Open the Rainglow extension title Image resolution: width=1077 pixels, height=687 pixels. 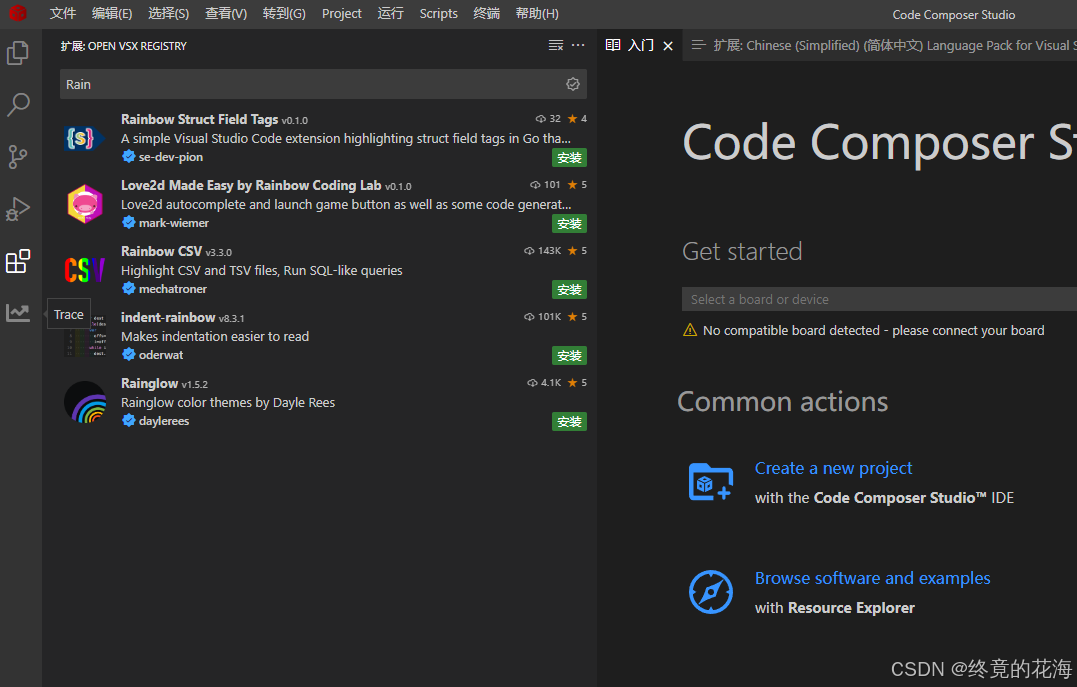point(150,383)
